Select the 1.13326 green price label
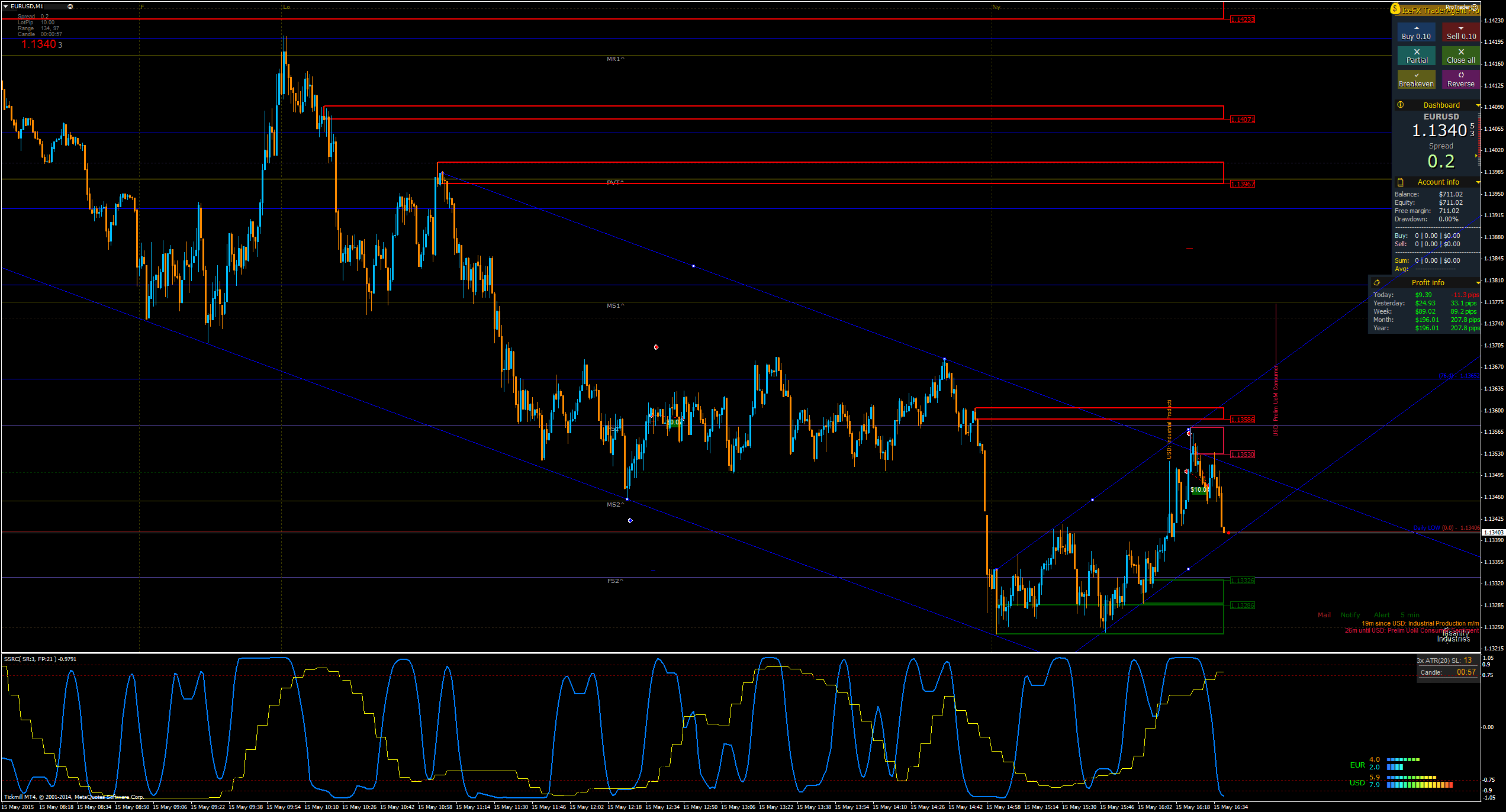Screen dimensions: 1506x812 click(1242, 581)
